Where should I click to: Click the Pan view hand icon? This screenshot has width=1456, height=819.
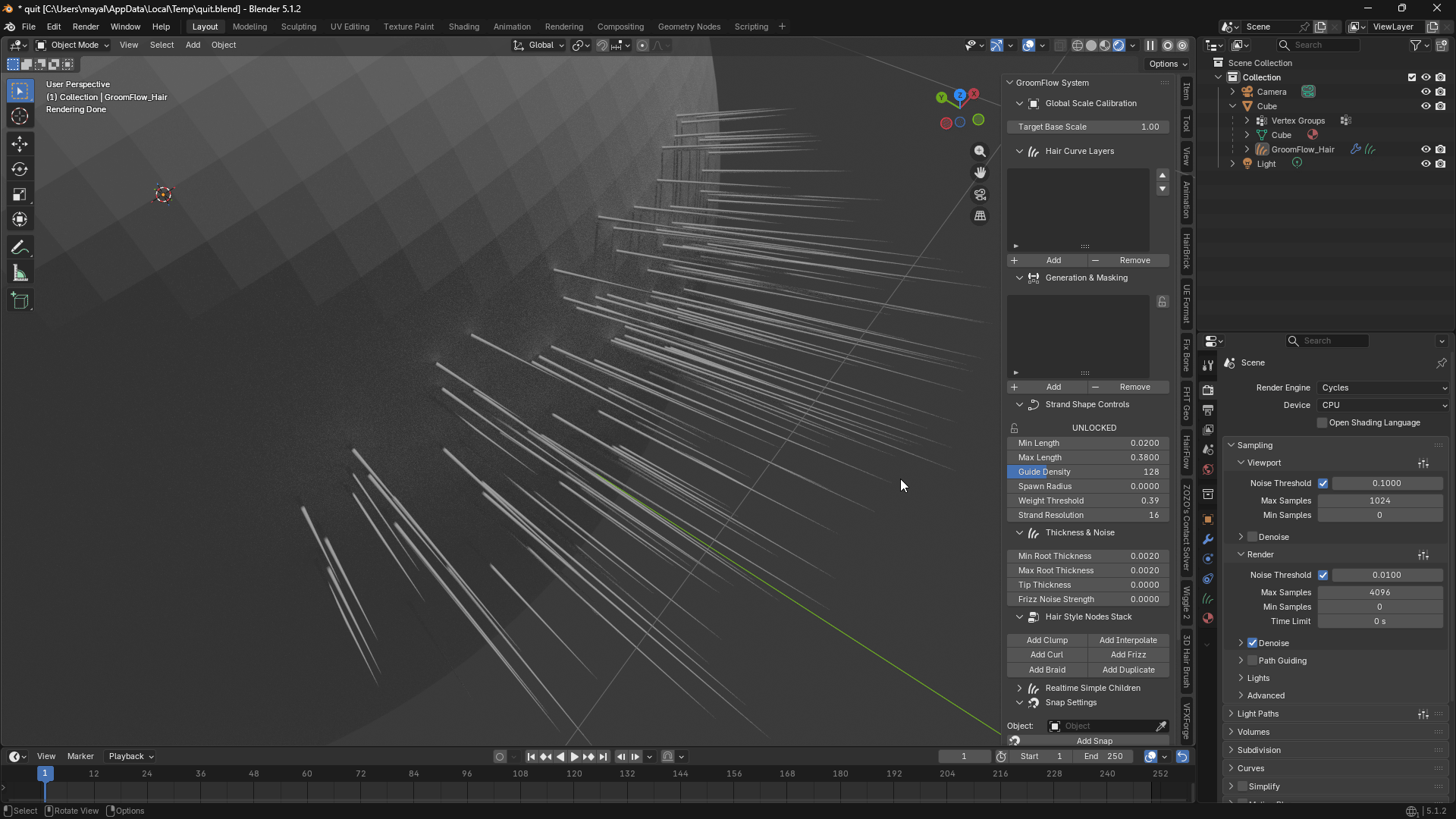tap(981, 173)
